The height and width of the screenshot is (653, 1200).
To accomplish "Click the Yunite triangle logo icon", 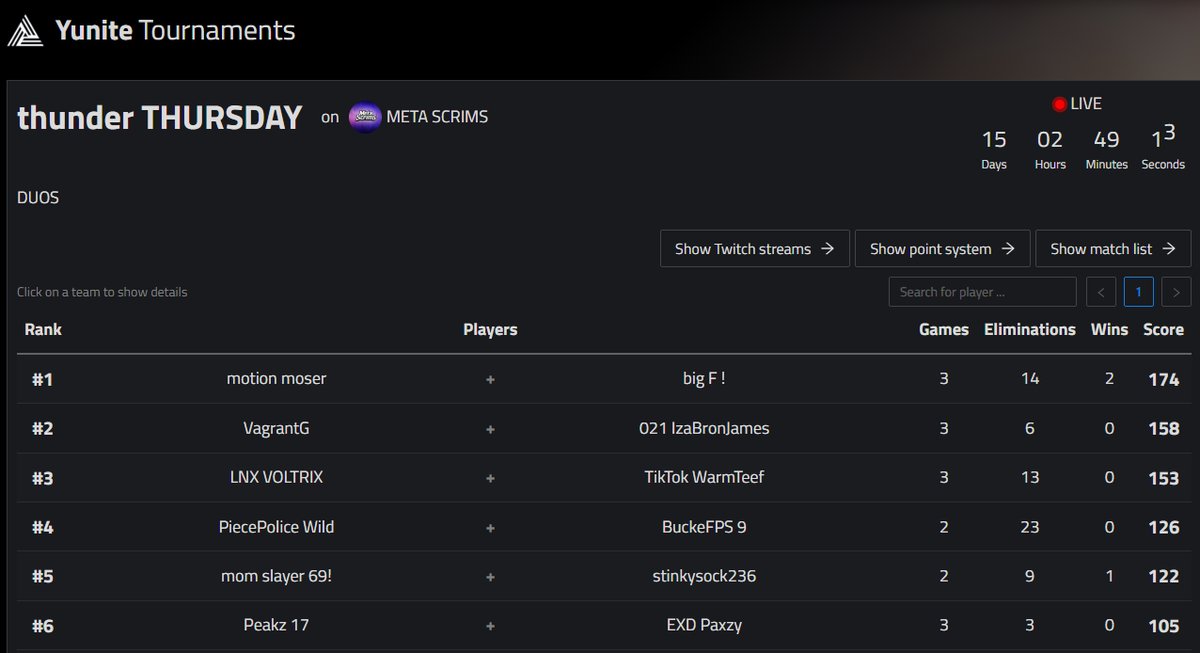I will click(x=26, y=31).
